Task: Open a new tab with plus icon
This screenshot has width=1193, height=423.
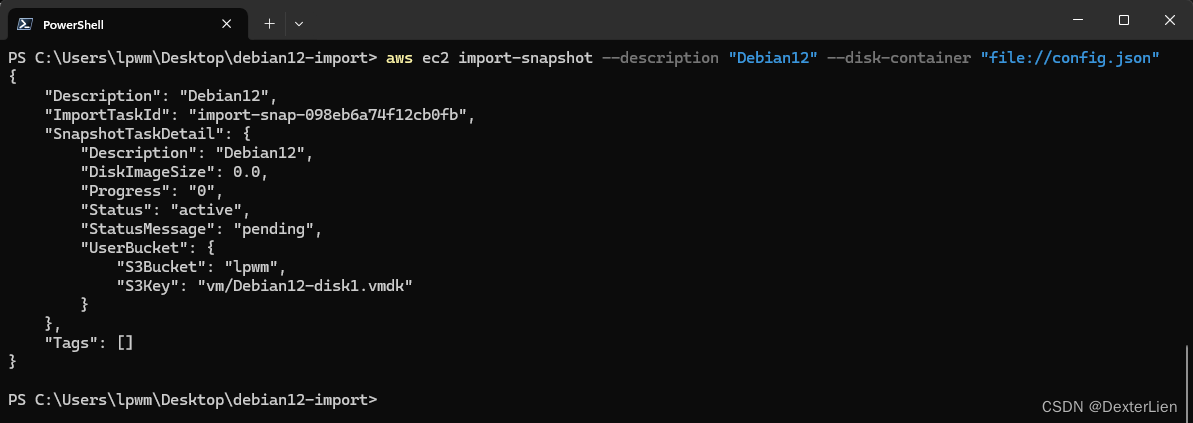Action: [269, 24]
